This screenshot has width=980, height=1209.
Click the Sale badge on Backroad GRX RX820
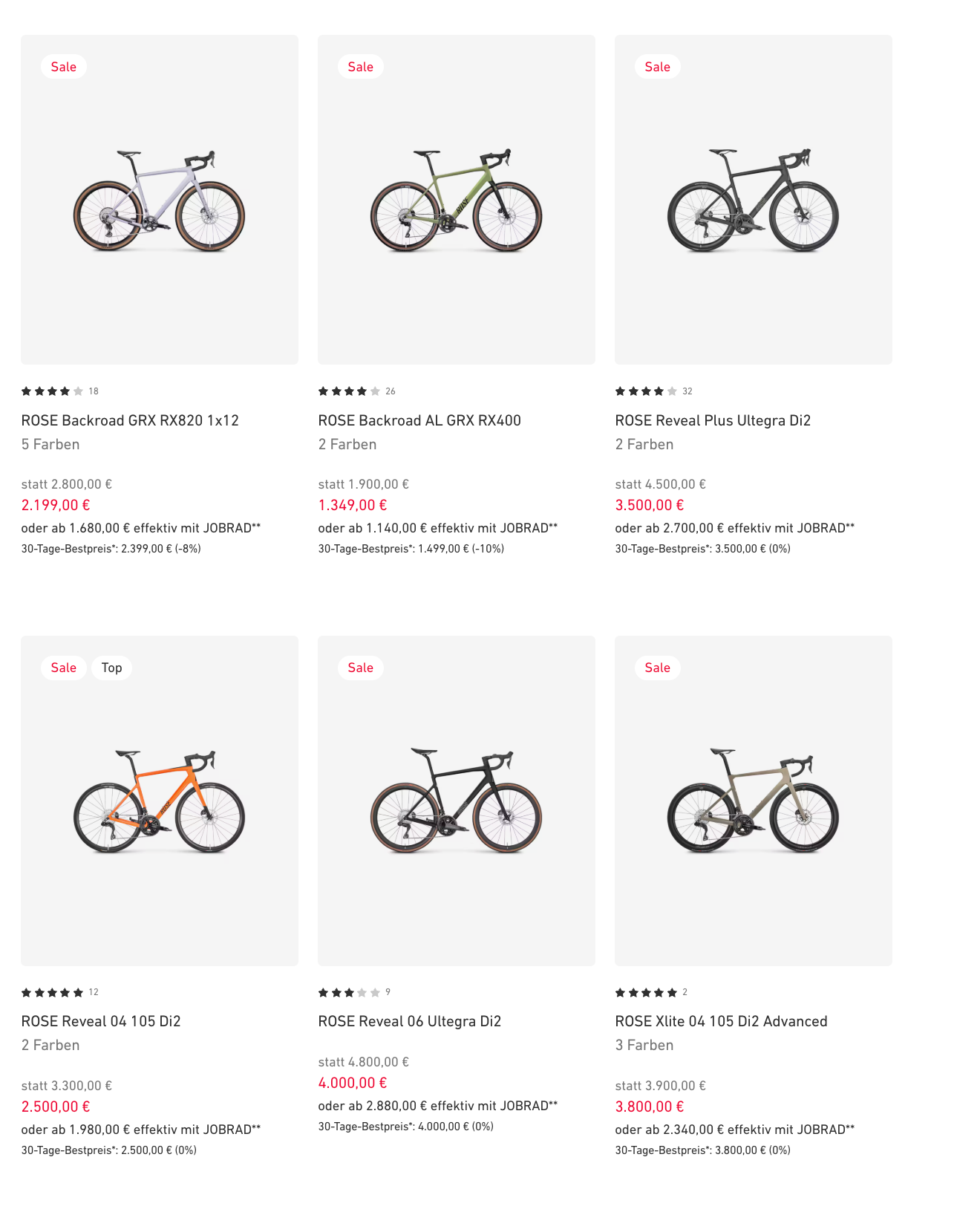click(64, 67)
